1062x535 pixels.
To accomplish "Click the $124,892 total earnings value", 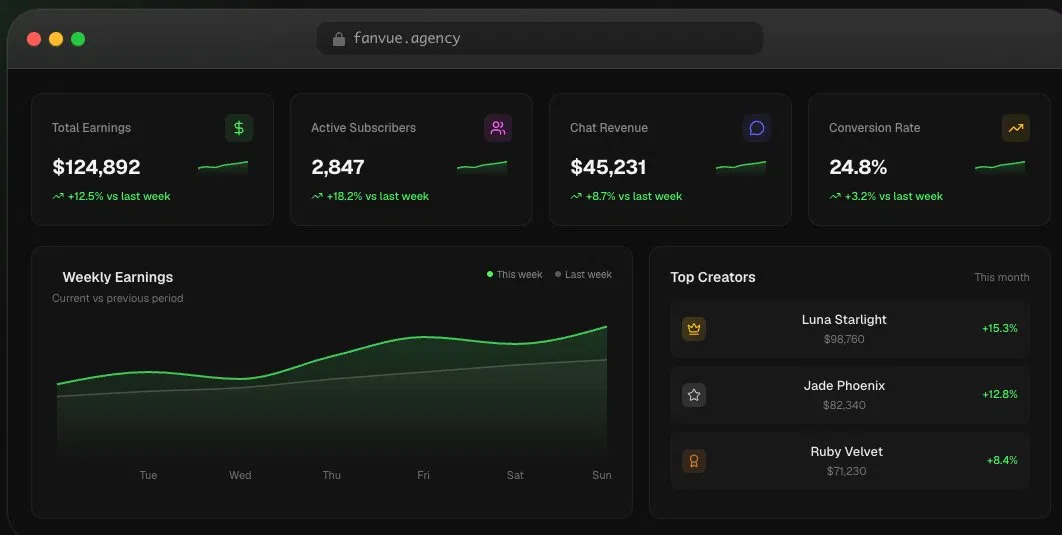I will click(x=96, y=167).
